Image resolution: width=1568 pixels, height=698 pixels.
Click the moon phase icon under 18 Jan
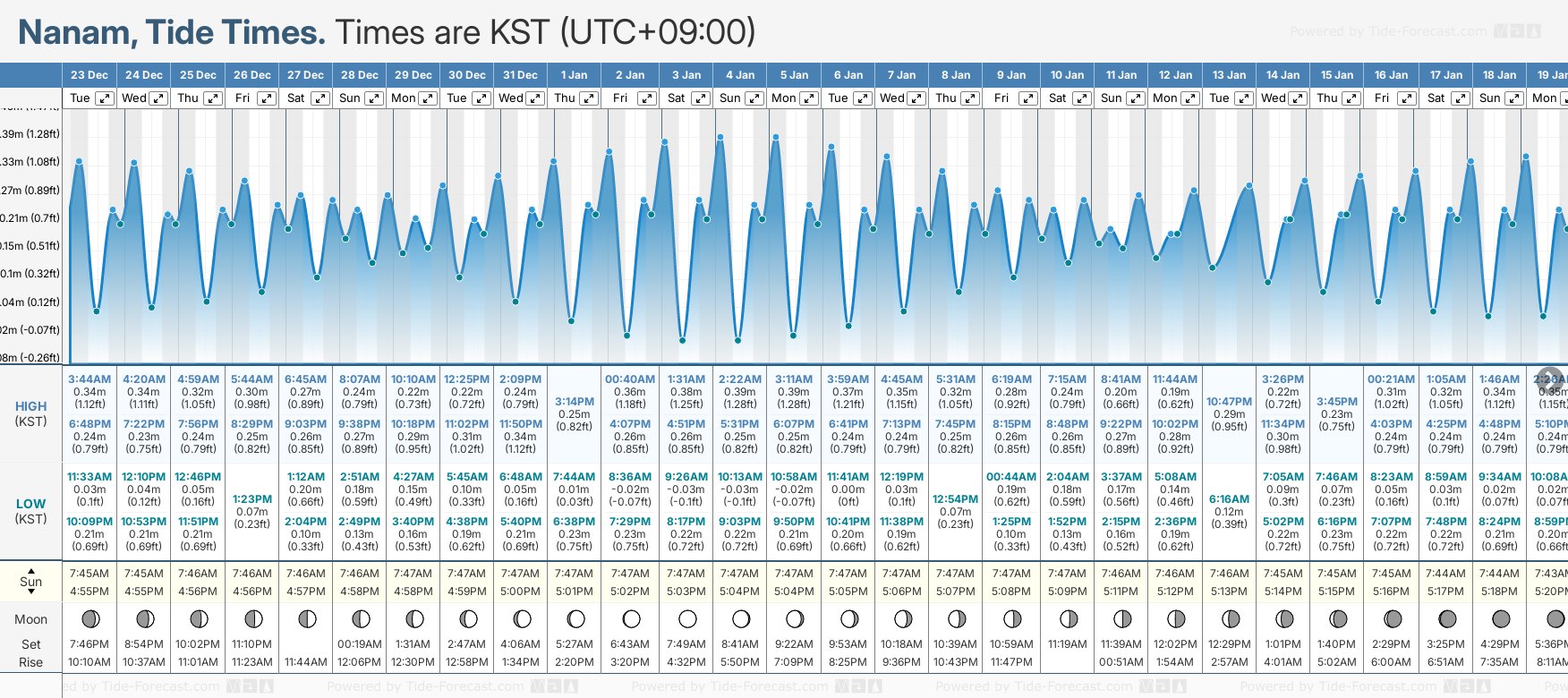pyautogui.click(x=1501, y=619)
